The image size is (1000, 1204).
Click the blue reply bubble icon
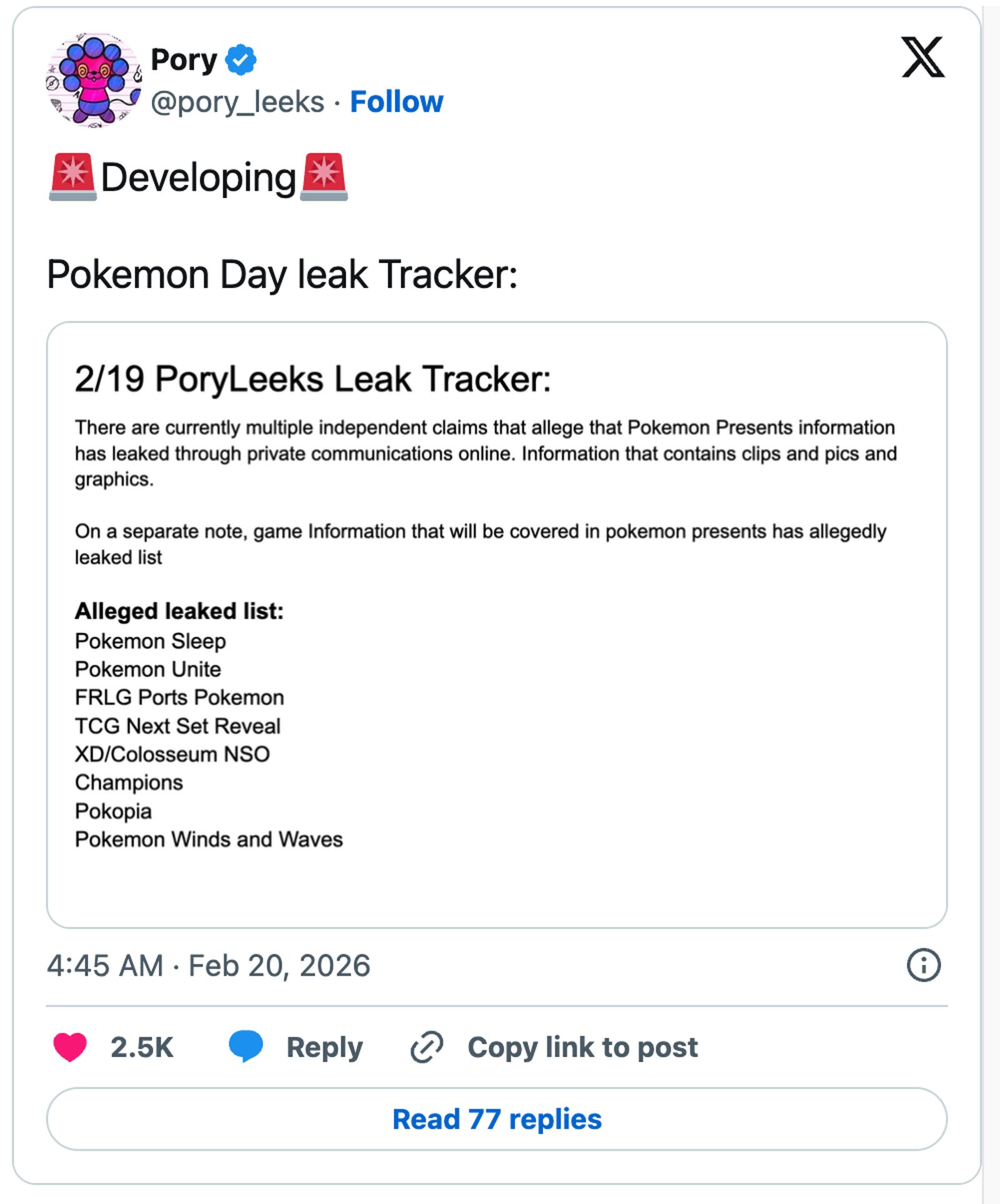(246, 1046)
